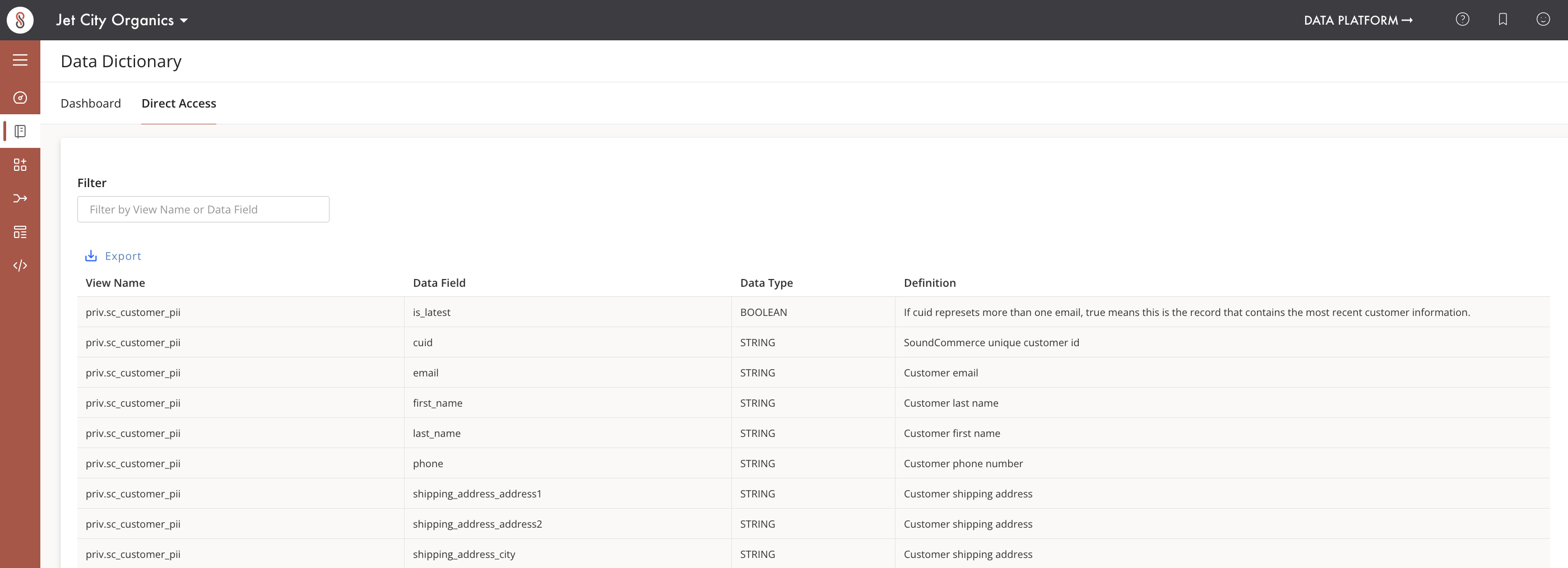Open the table layout icon in the sidebar
The image size is (1568, 568).
pos(20,232)
